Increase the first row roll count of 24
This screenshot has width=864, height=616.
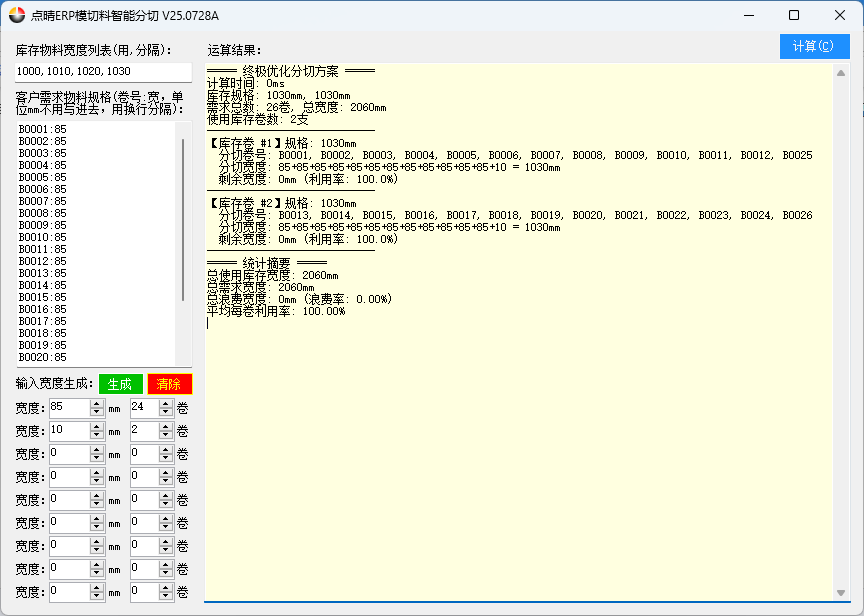coord(165,403)
